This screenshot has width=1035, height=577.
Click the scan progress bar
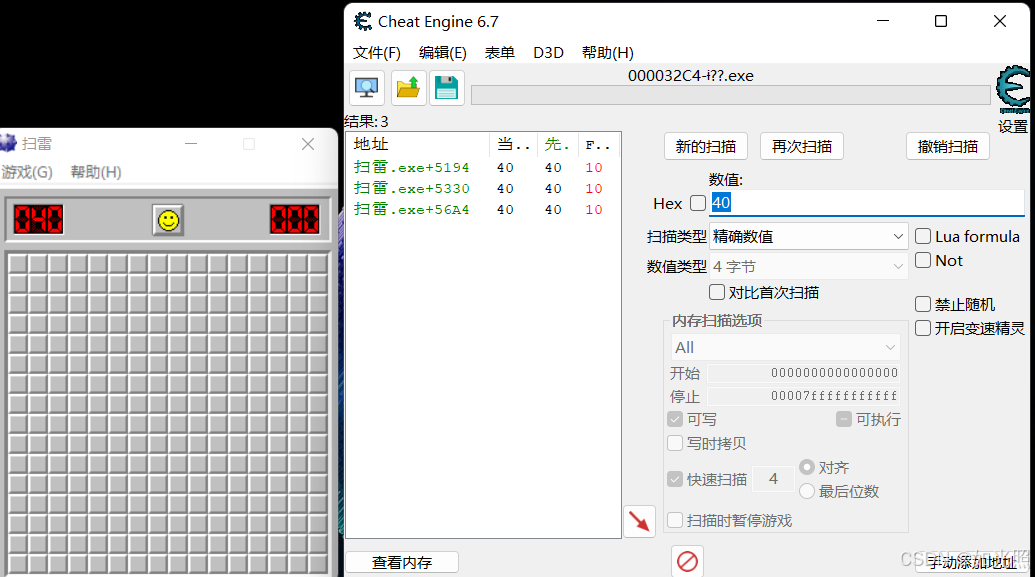coord(731,95)
